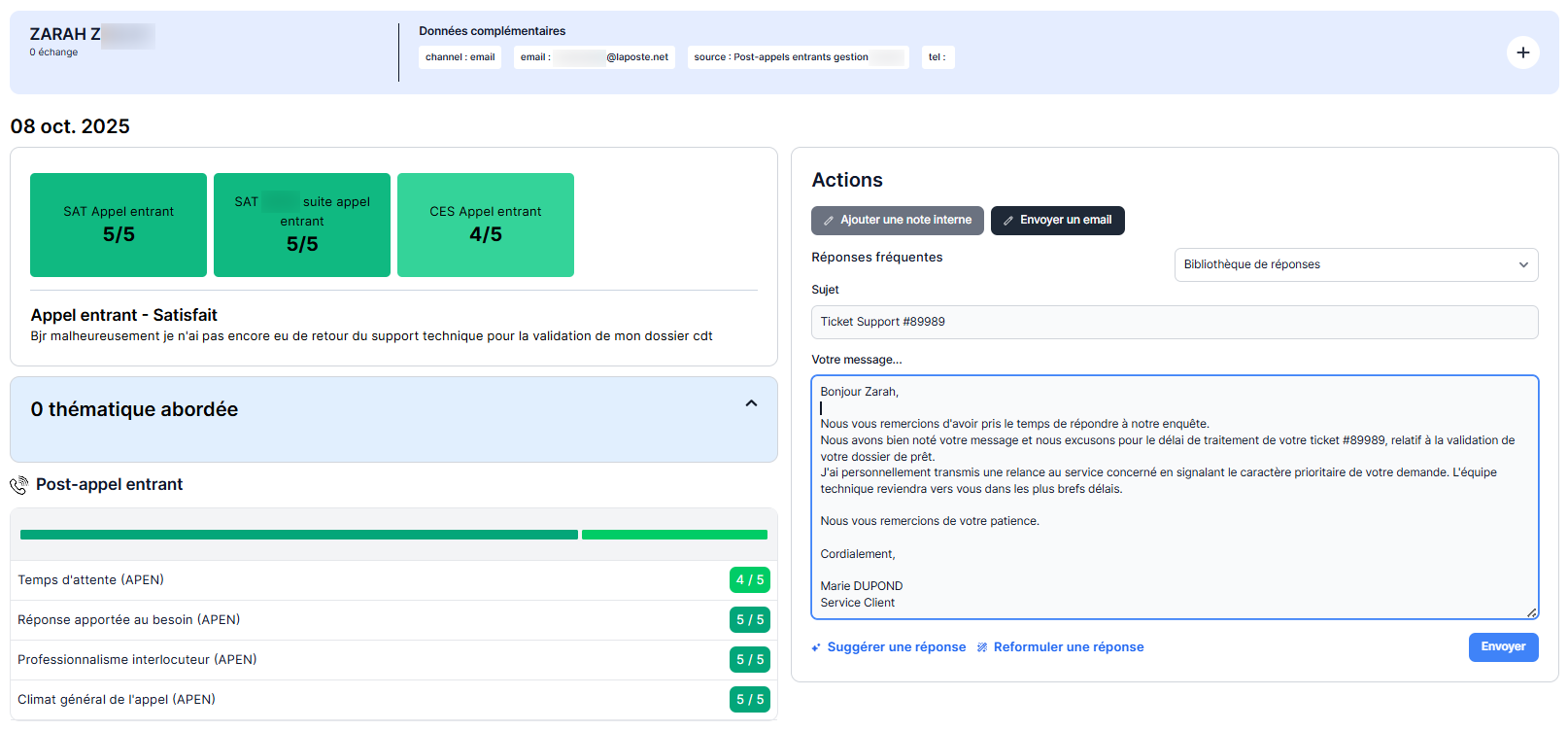Click the dropdown arrow in Bibliothèque de réponses
The height and width of the screenshot is (731, 1568).
(x=1522, y=264)
